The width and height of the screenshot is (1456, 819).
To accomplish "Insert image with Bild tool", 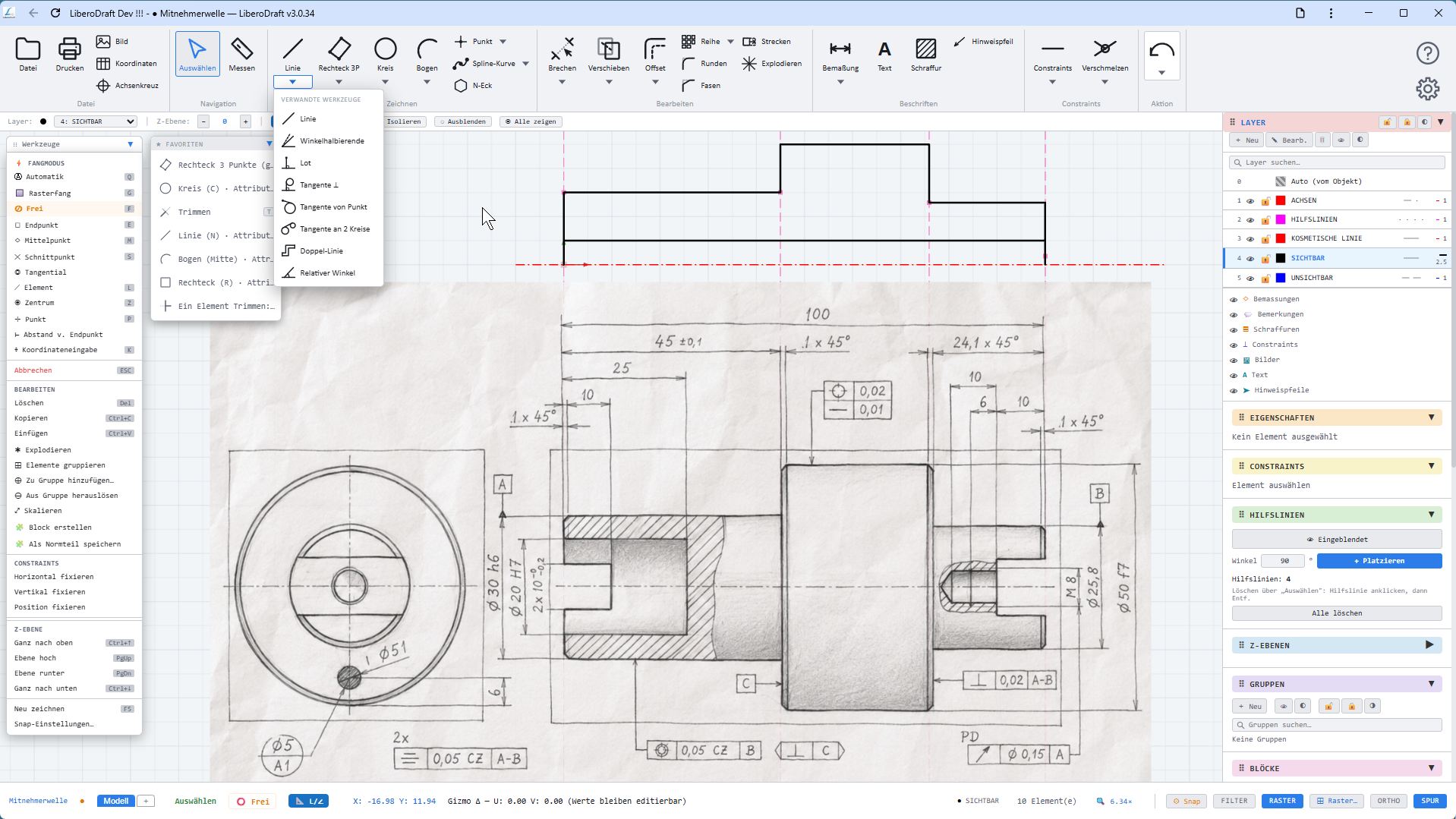I will coord(112,42).
